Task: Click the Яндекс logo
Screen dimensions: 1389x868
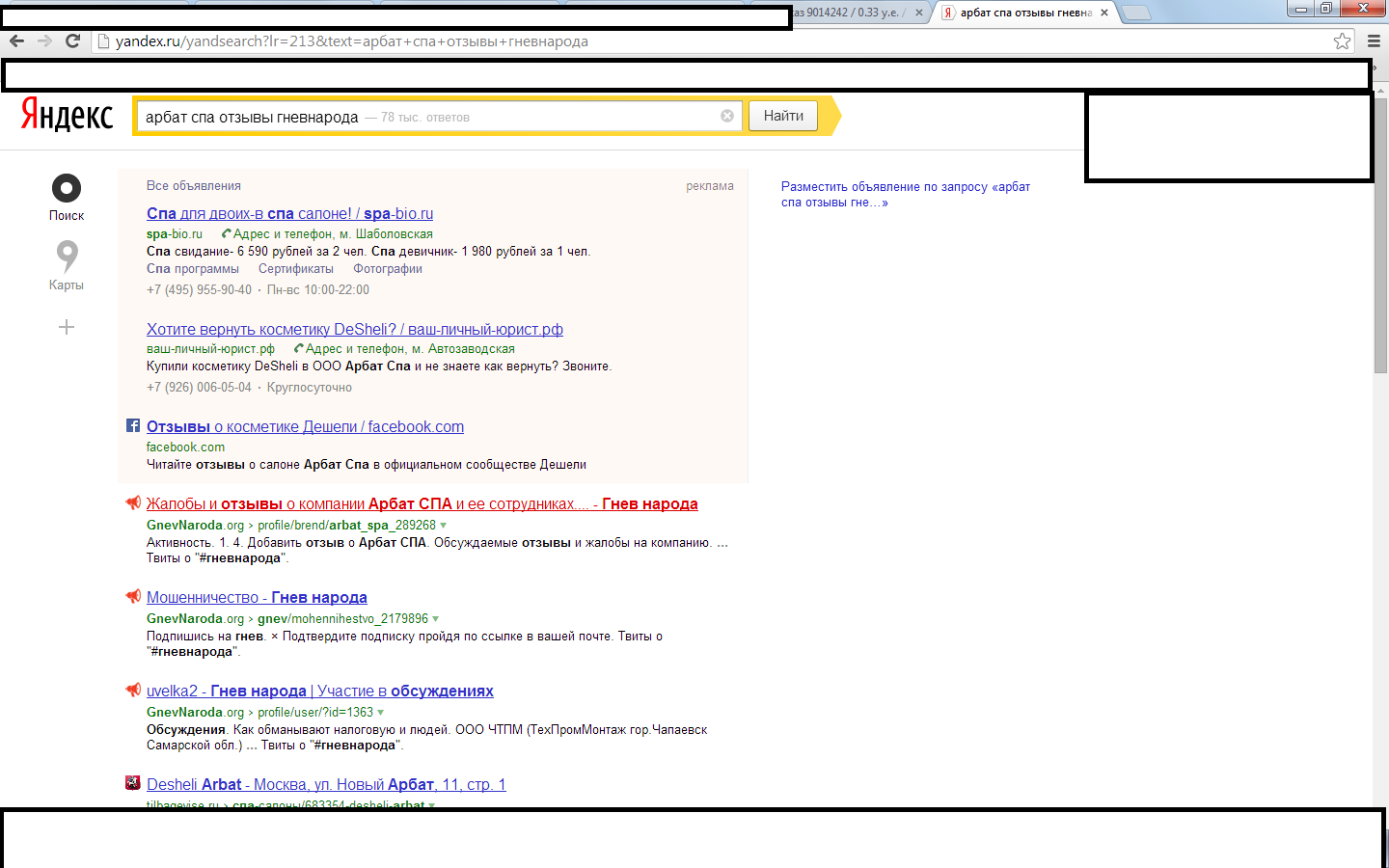Action: point(68,115)
